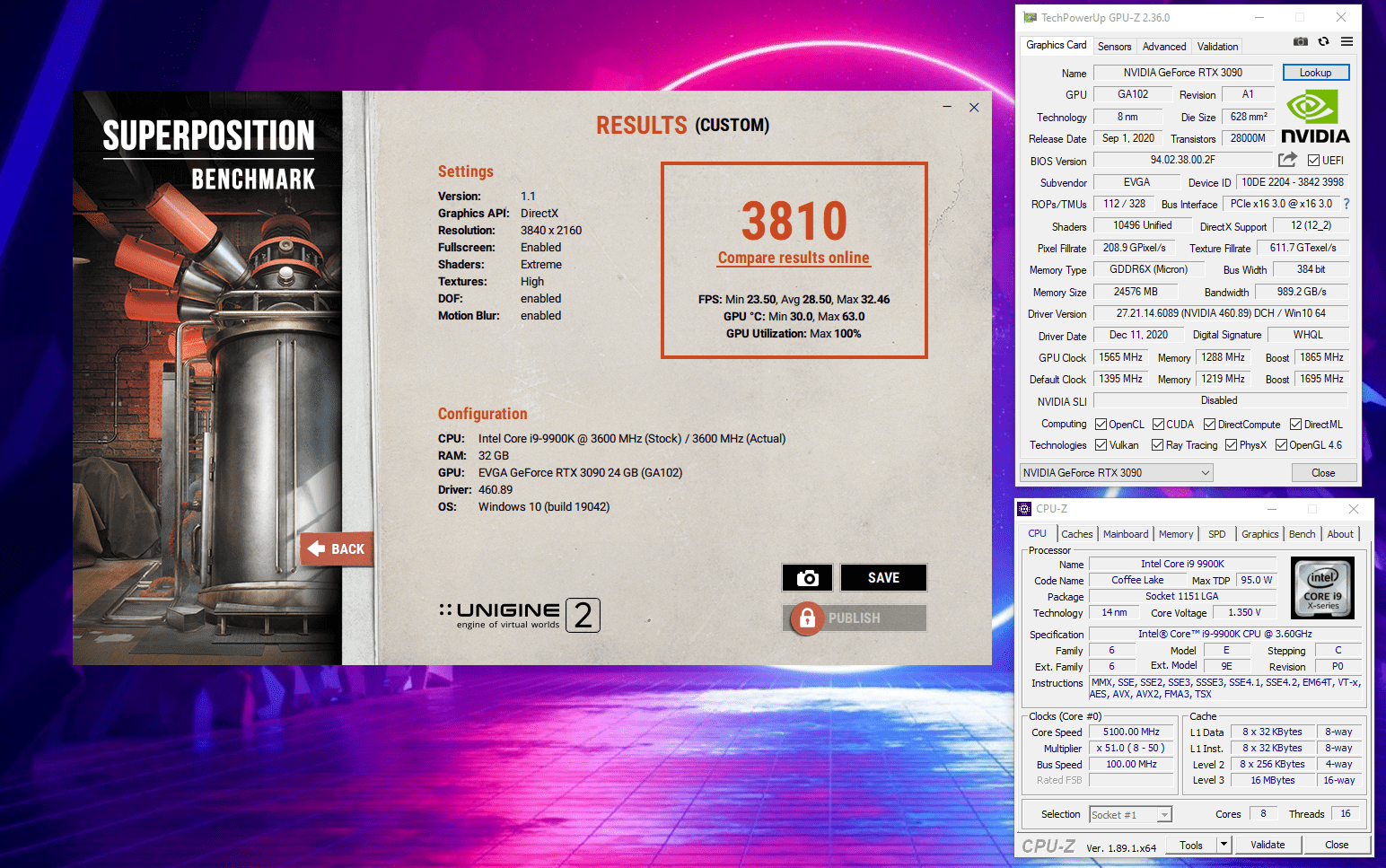Screen dimensions: 1386x868
Task: Toggle the UEFI checkbox in GPU-Z
Action: click(x=1313, y=161)
